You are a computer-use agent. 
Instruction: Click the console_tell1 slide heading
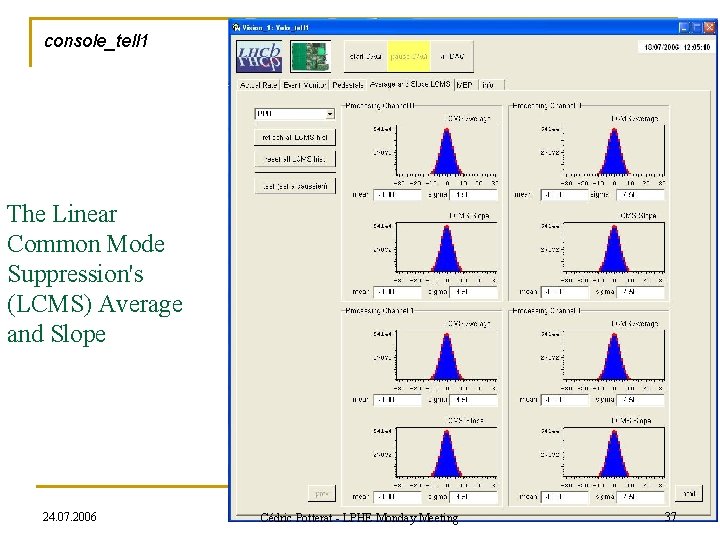[96, 41]
